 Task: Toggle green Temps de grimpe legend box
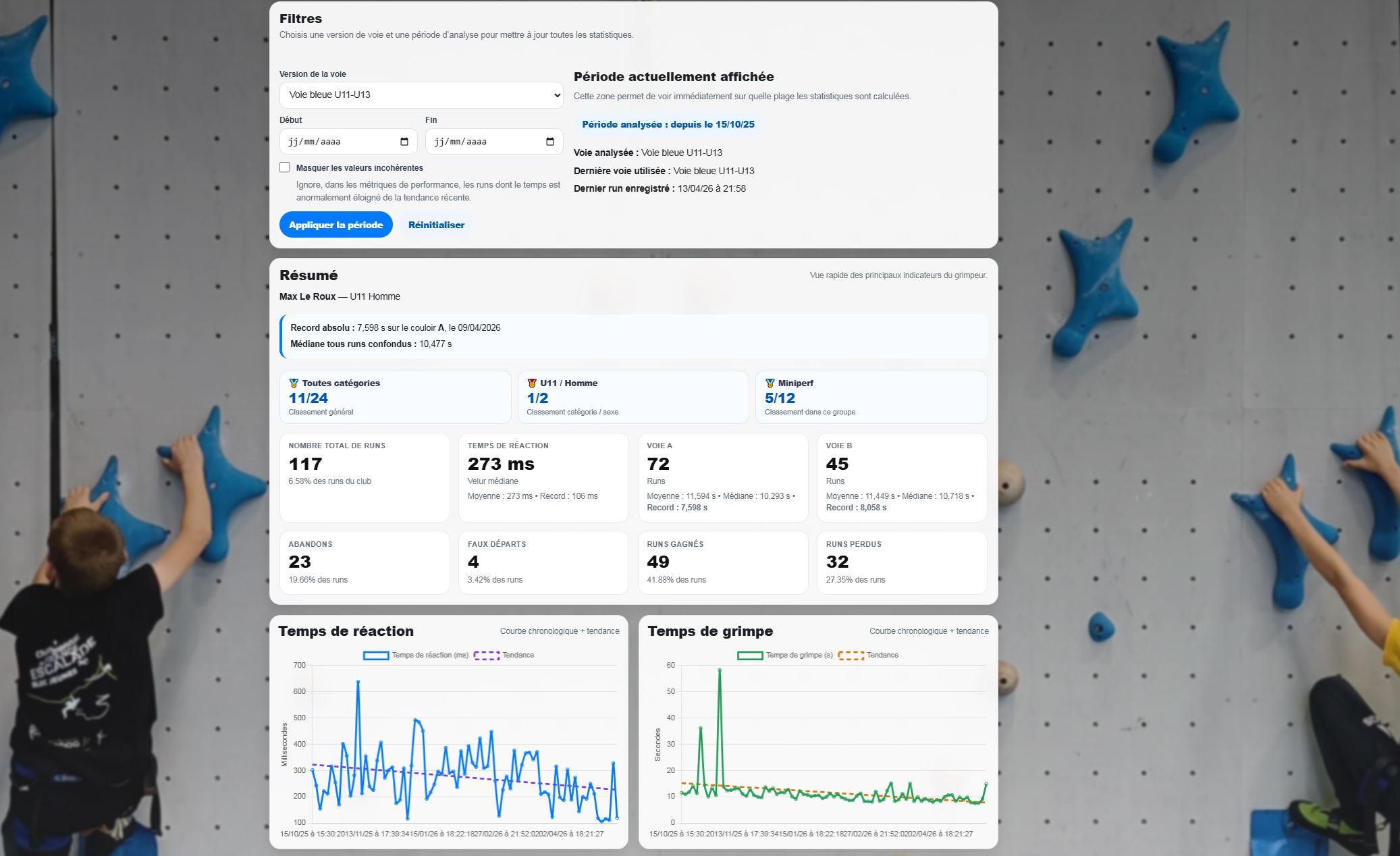[750, 656]
